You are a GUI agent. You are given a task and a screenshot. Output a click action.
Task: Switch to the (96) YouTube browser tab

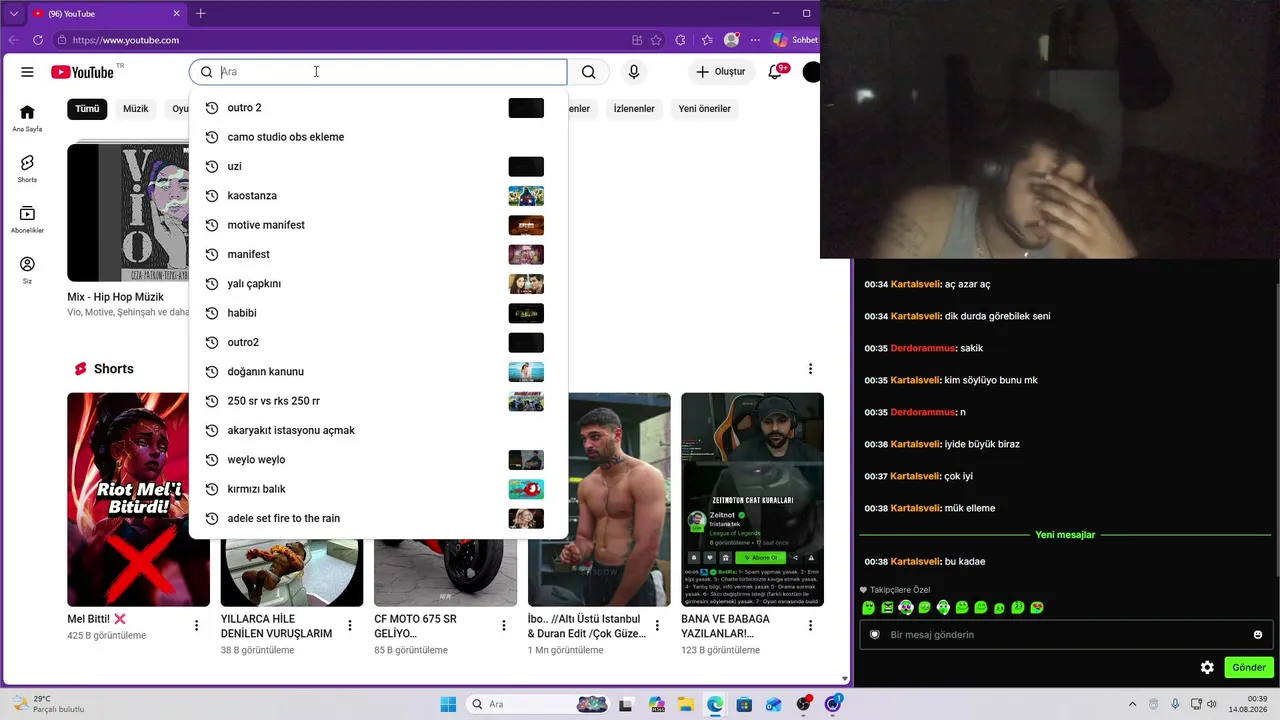pos(106,14)
